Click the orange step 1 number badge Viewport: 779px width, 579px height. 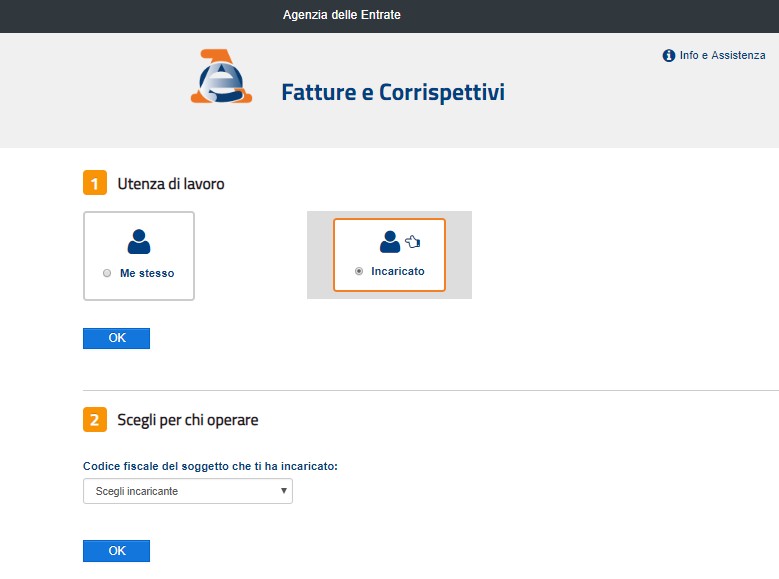click(95, 183)
